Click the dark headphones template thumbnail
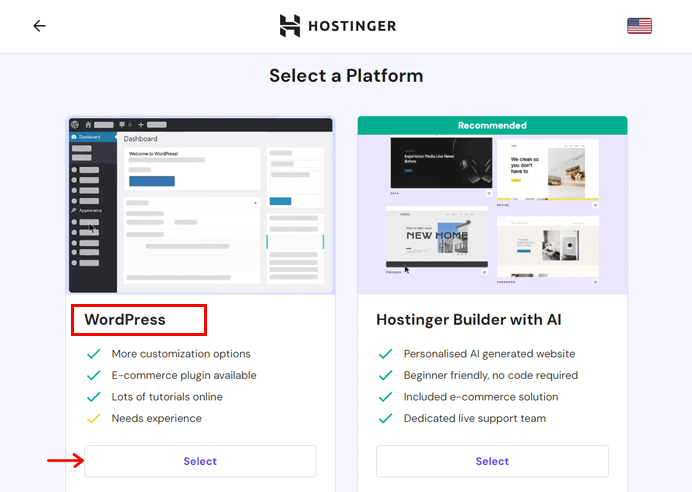The image size is (692, 492). click(x=441, y=163)
